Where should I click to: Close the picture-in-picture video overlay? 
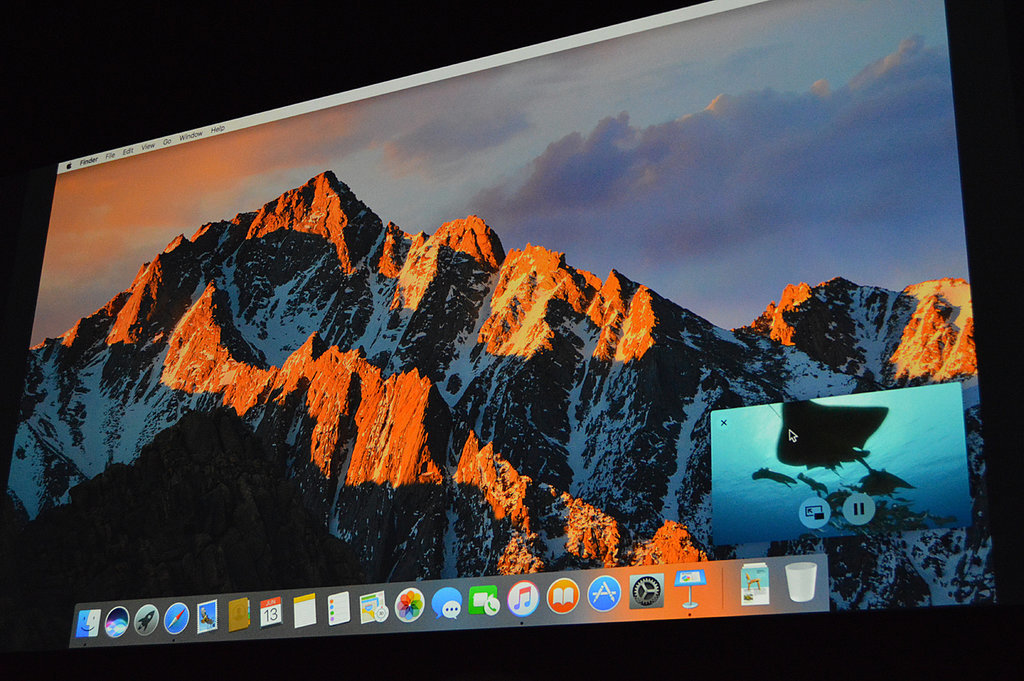(x=724, y=423)
